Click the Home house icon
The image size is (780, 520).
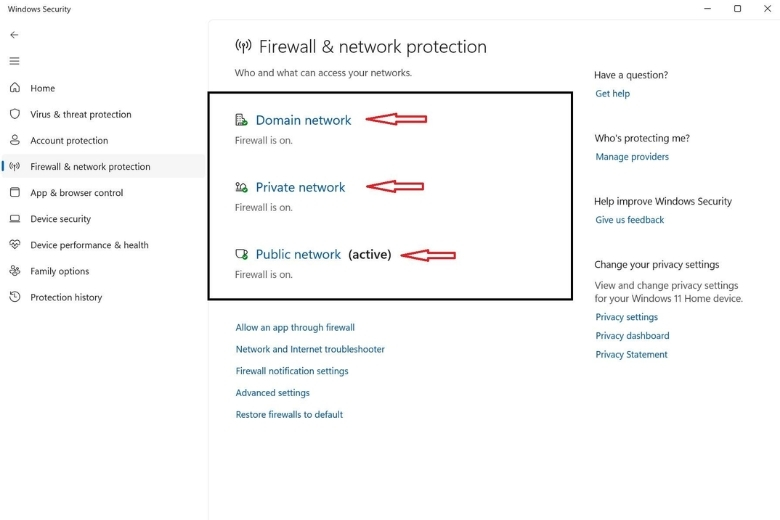[x=15, y=88]
